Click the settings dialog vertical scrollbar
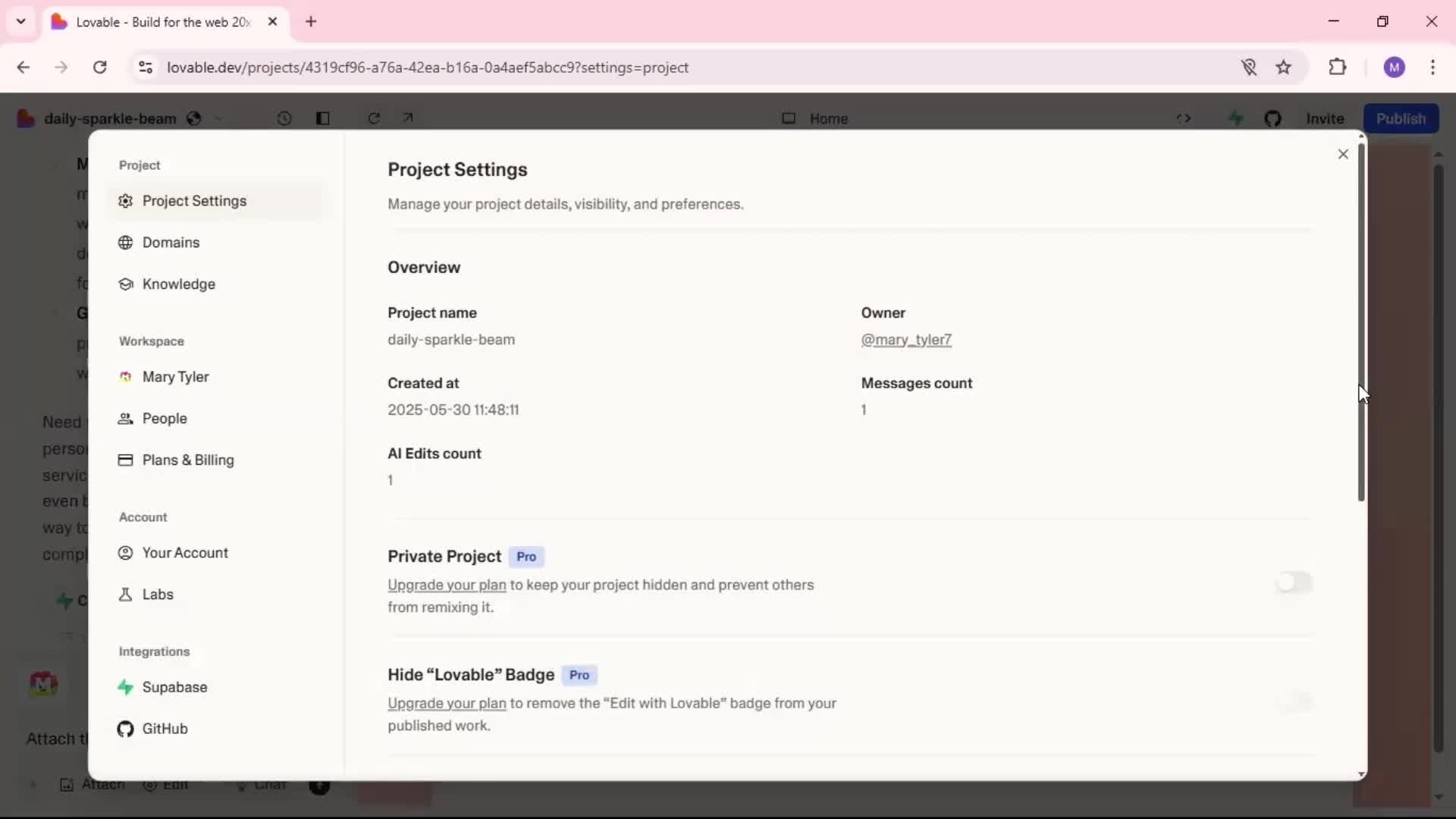This screenshot has height=819, width=1456. click(x=1361, y=322)
